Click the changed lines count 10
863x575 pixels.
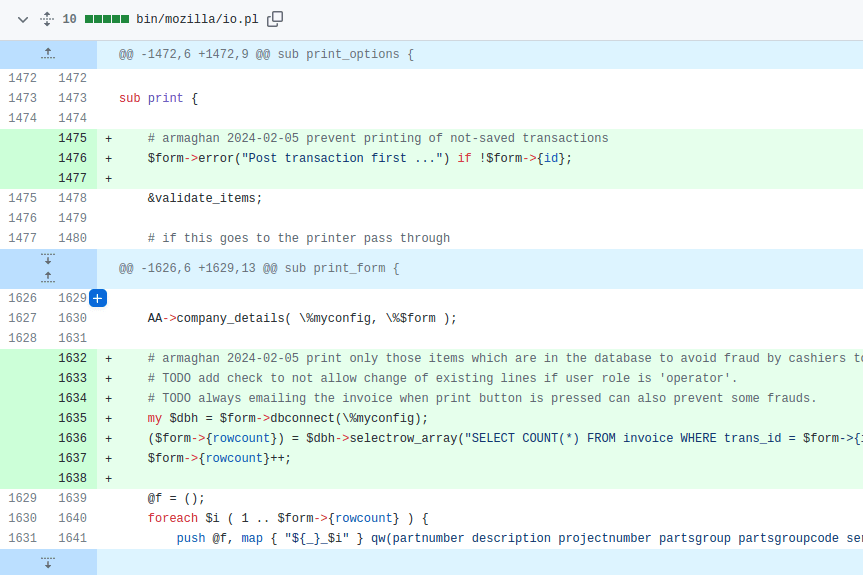click(69, 19)
